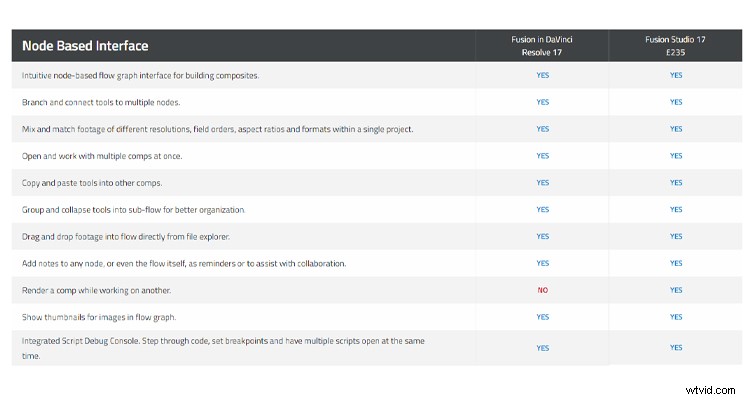Select the "Fusion in DaVinci Resolve 17" column header
The width and height of the screenshot is (755, 400).
coord(542,44)
